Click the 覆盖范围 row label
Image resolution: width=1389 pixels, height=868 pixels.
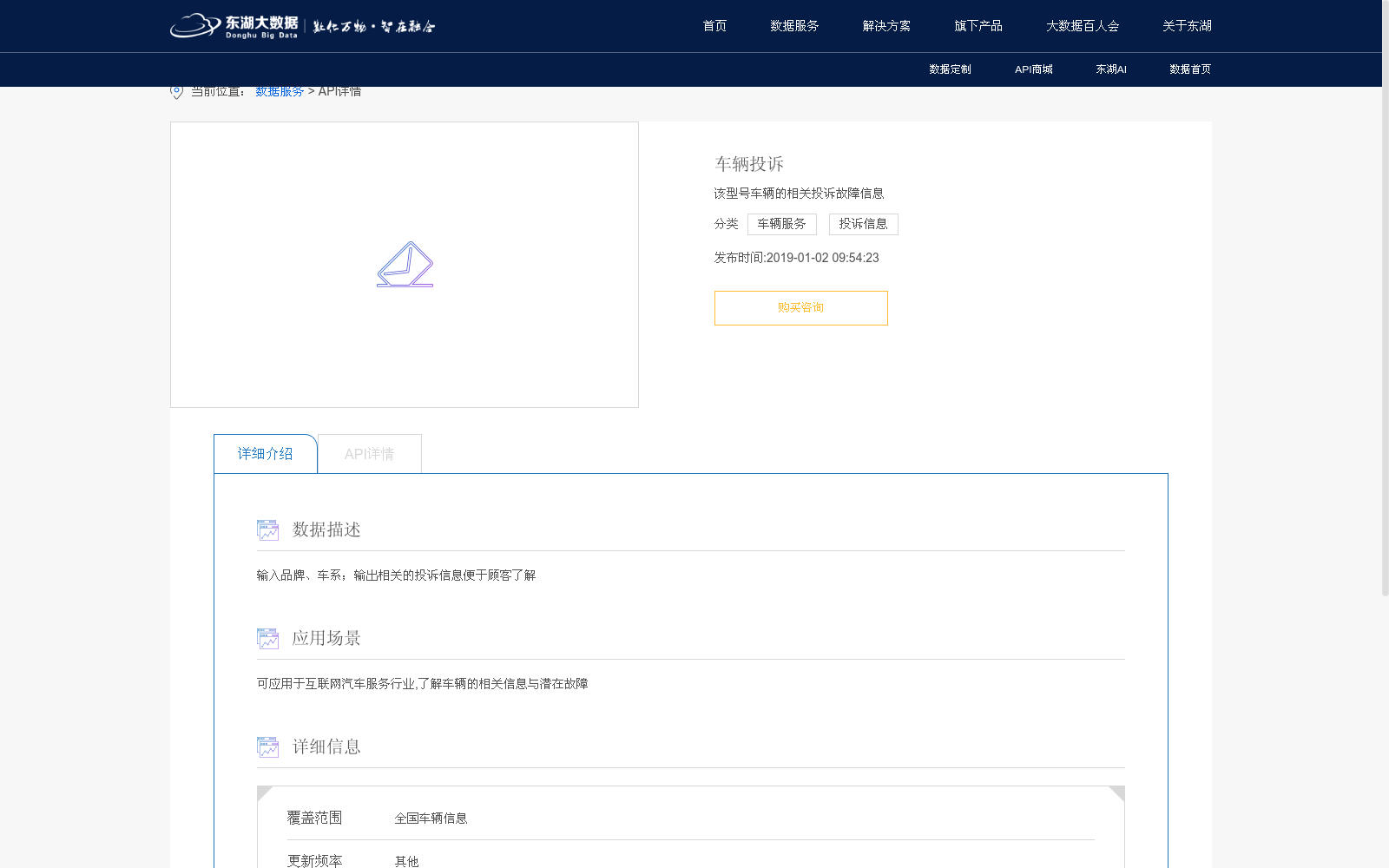pyautogui.click(x=314, y=818)
